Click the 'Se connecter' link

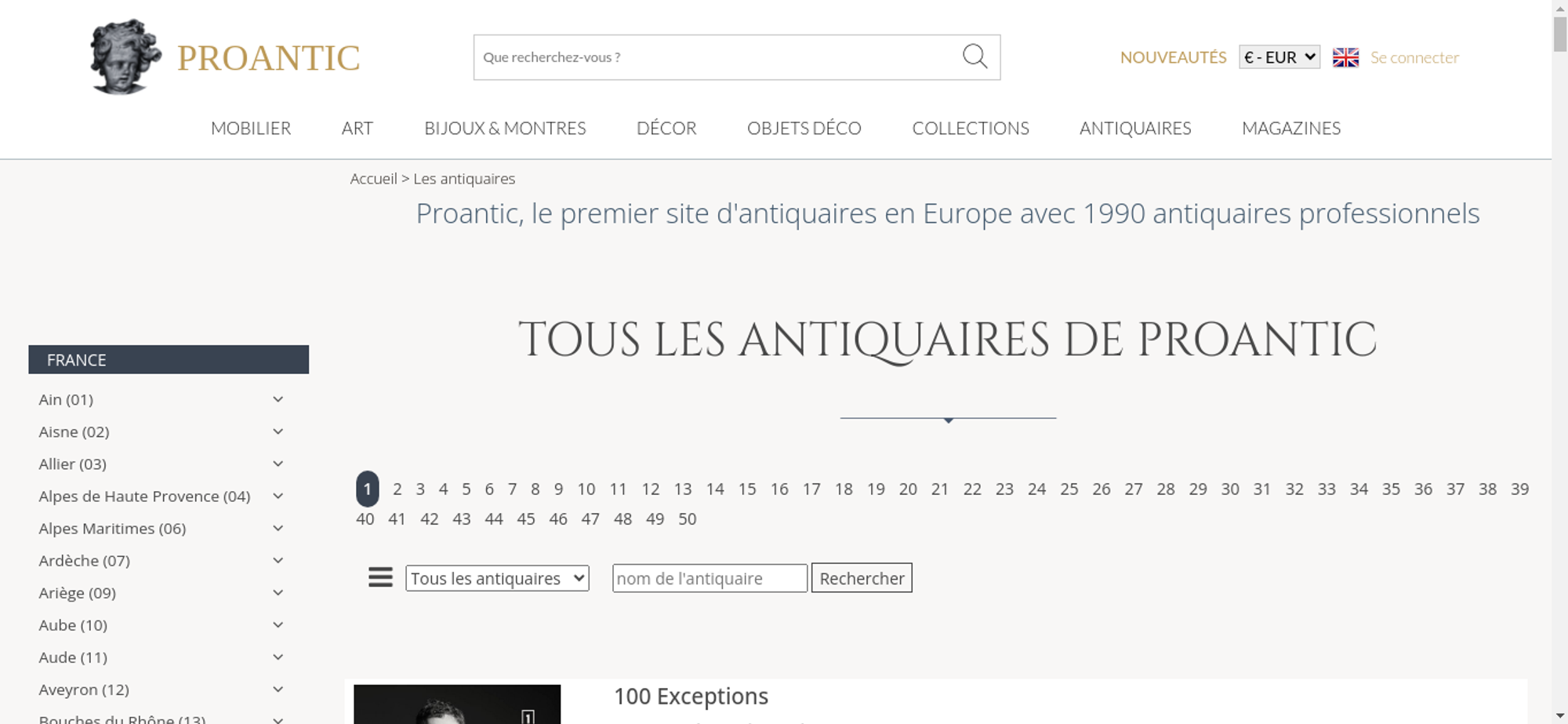click(1414, 57)
